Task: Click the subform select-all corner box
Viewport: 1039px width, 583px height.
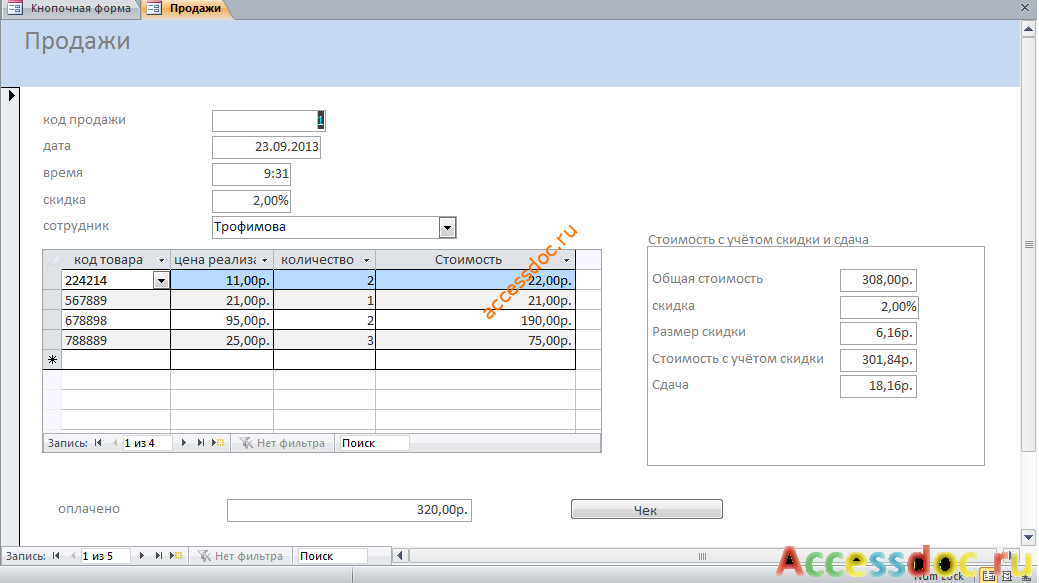Action: 52,260
